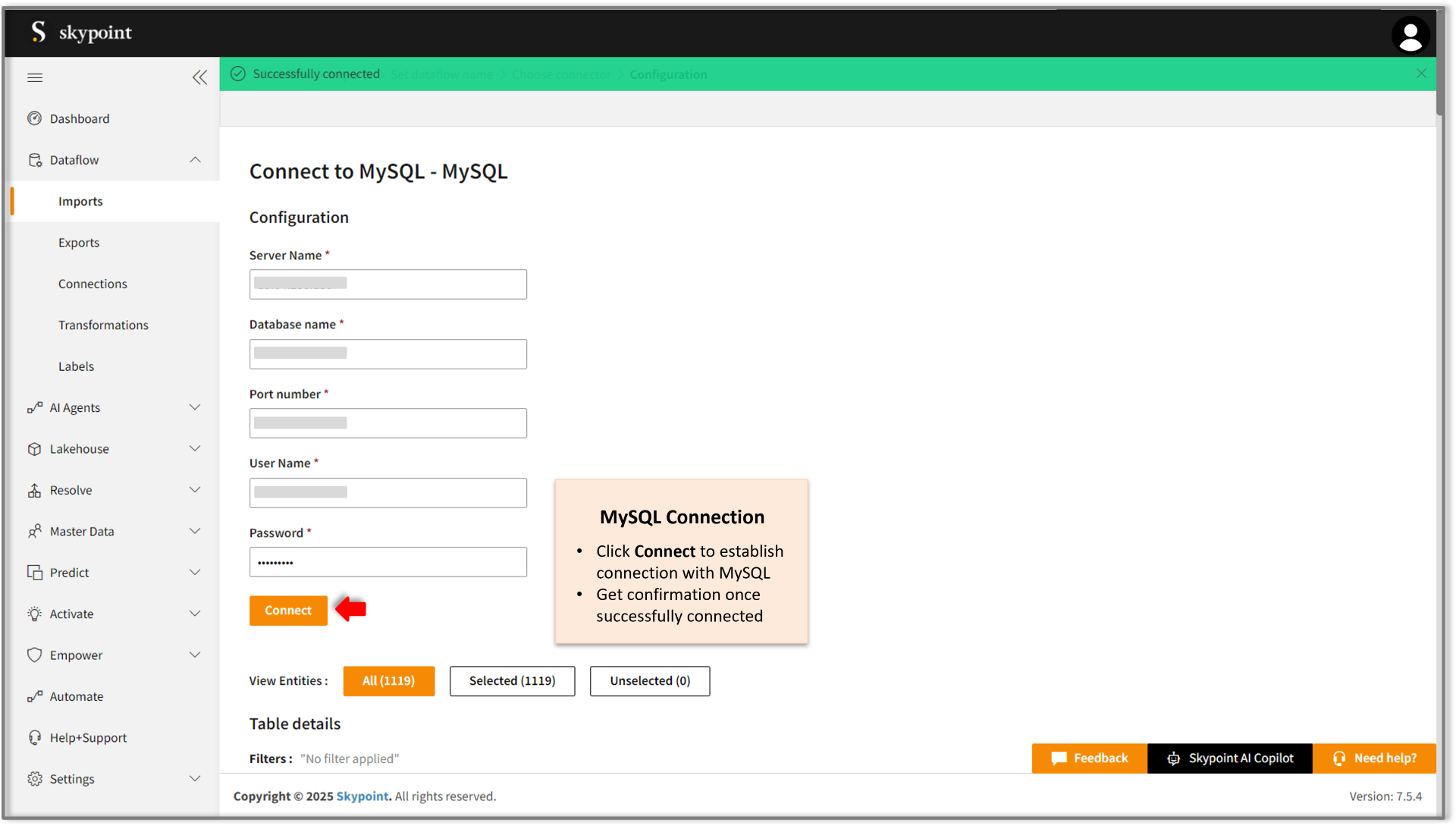
Task: Click the Need help? headset button
Action: (1374, 758)
